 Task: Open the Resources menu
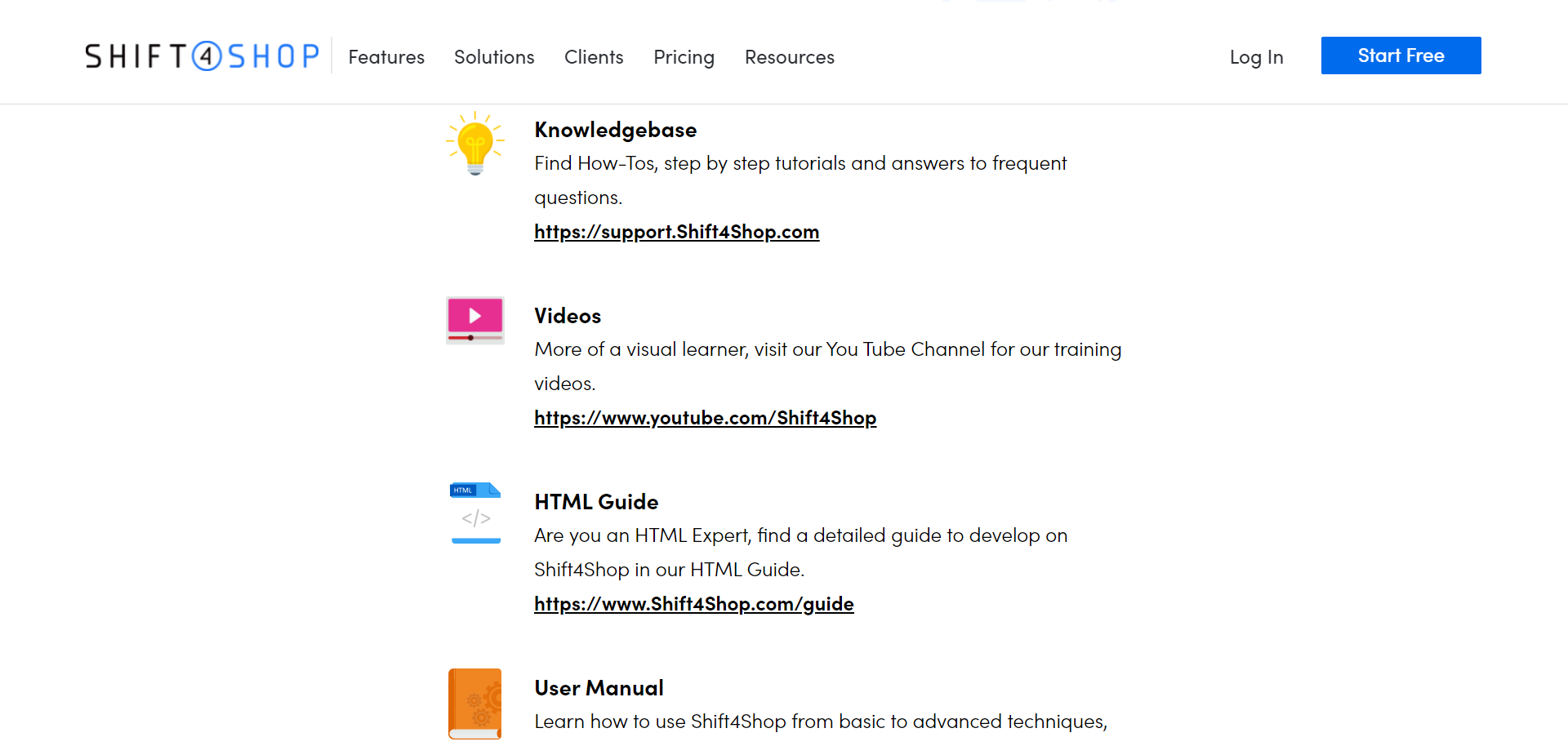[790, 57]
